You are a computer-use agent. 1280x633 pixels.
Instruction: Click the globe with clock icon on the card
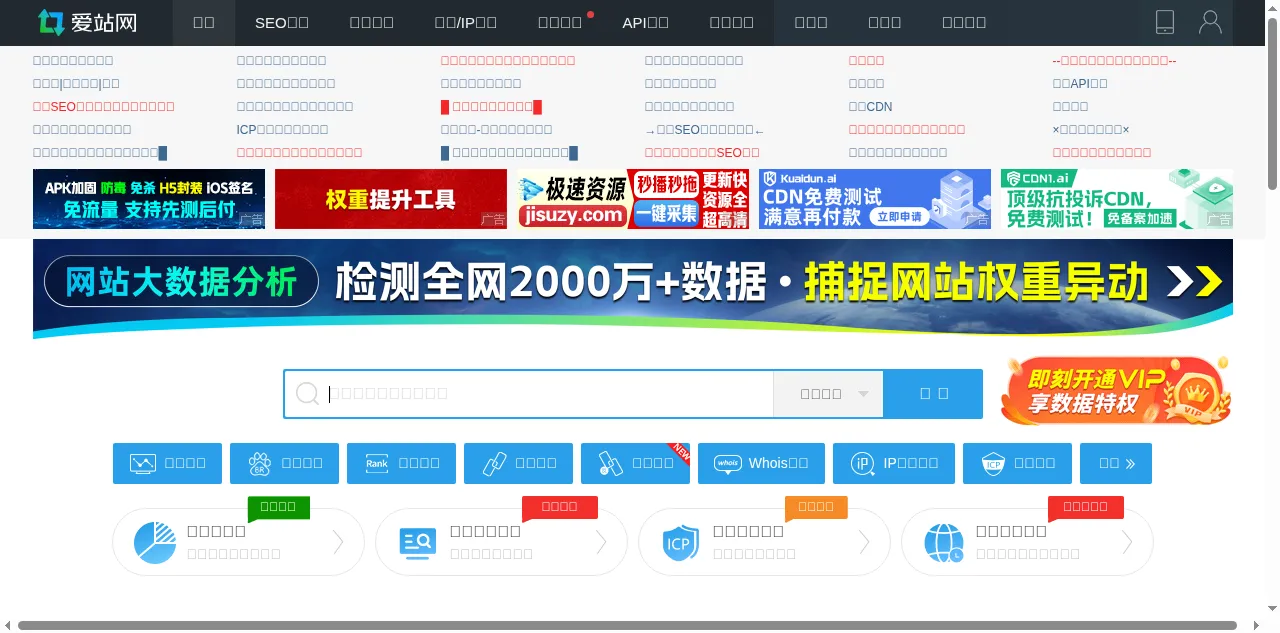pyautogui.click(x=944, y=543)
